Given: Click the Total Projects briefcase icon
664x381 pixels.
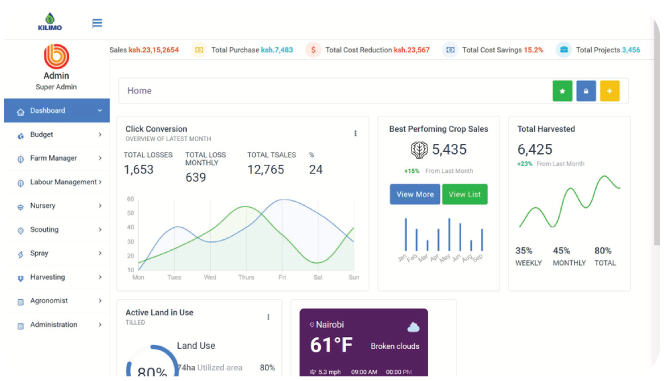Looking at the screenshot, I should [564, 50].
